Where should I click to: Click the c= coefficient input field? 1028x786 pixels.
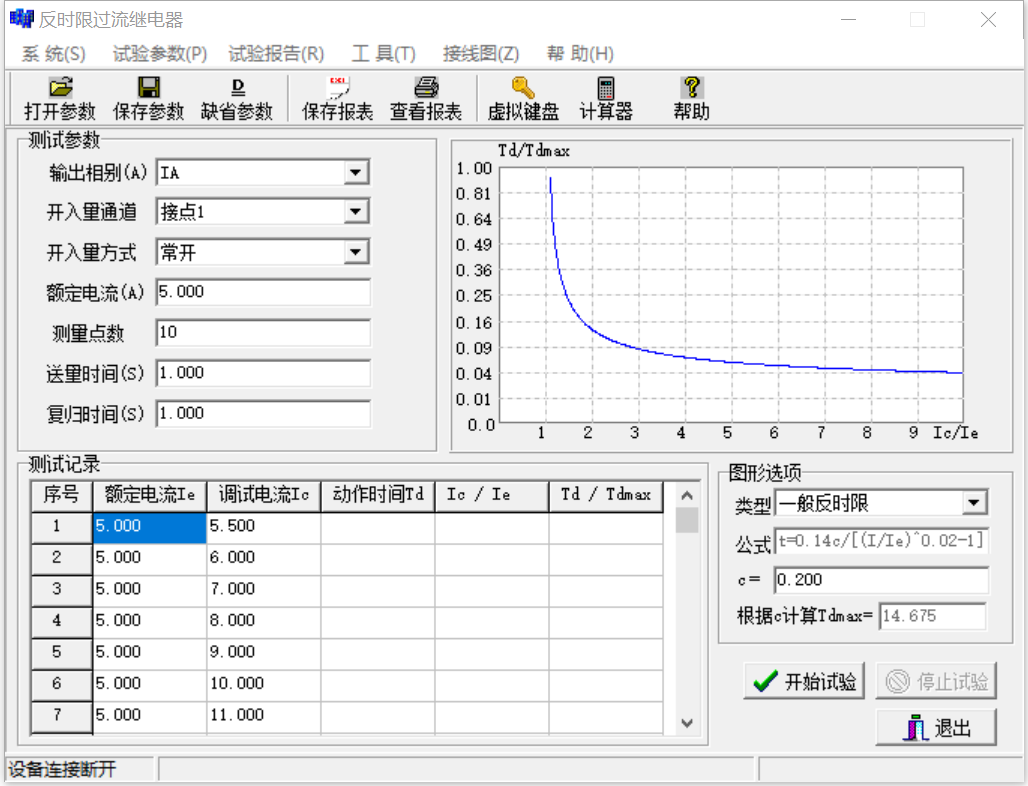click(881, 580)
